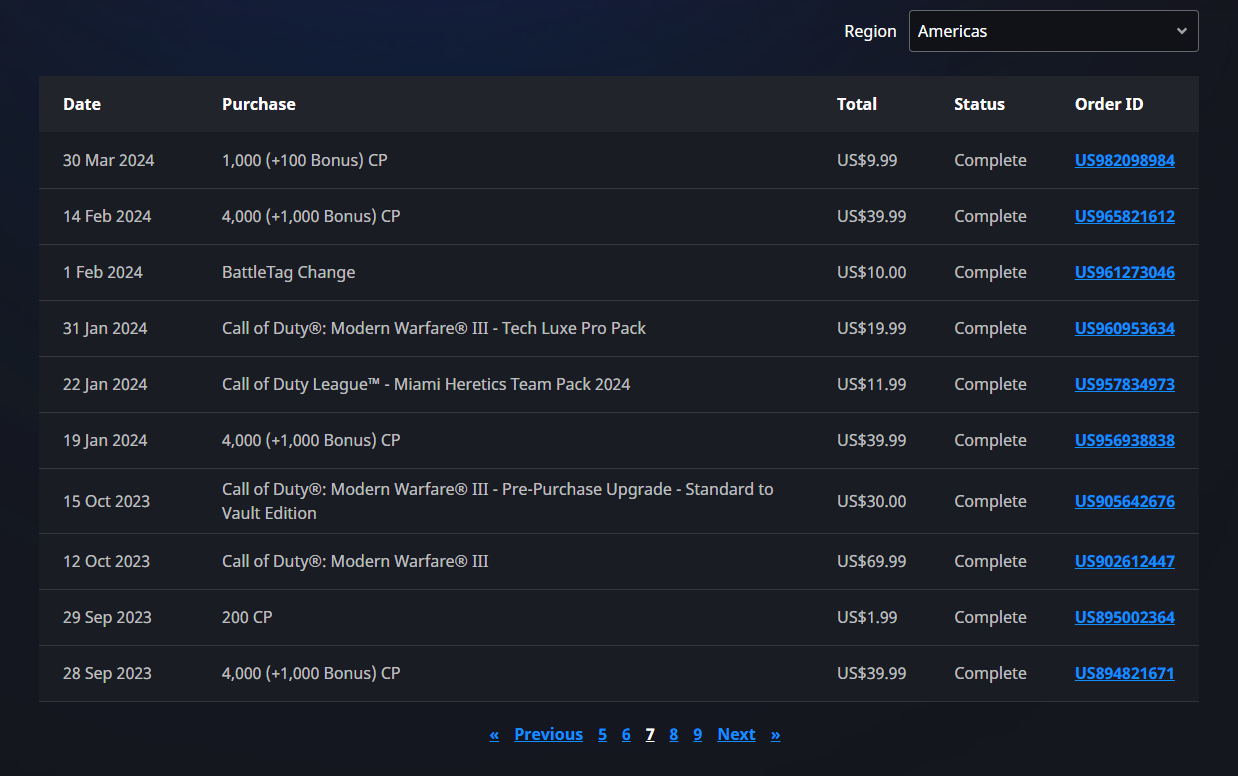The image size is (1238, 776).
Task: Click the Status column header
Action: (x=979, y=104)
